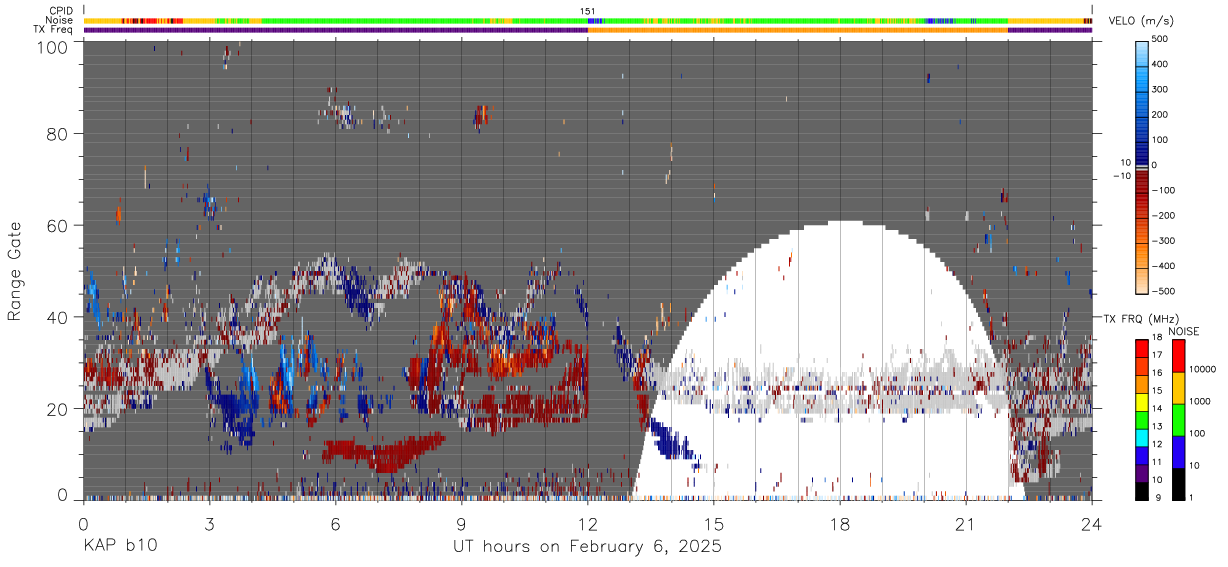Click the purple swatch in the TX frequency legend
Screen dimensions: 1228x567
click(1144, 472)
